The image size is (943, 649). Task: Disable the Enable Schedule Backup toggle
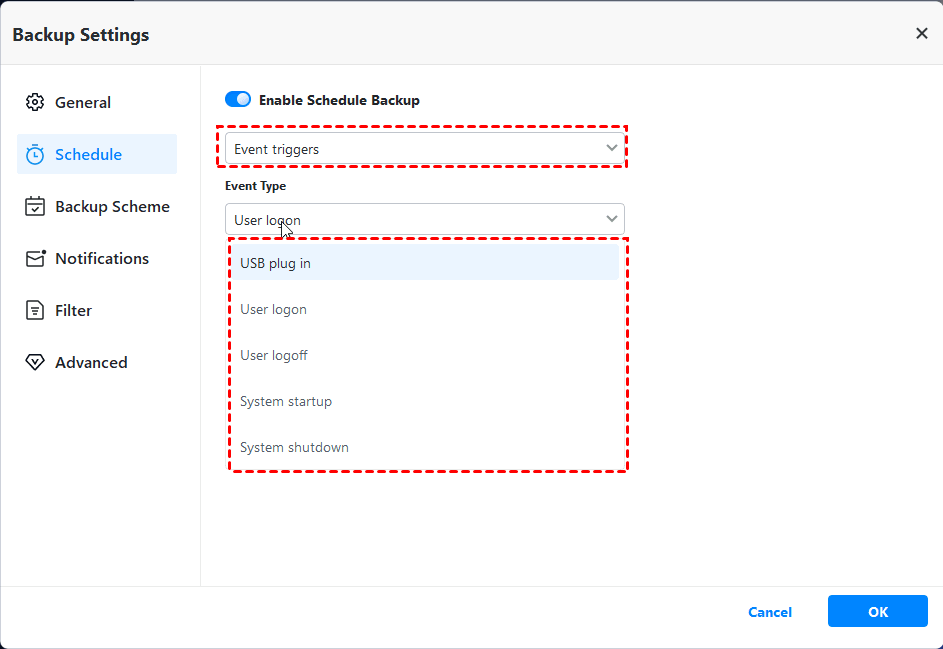pos(238,100)
